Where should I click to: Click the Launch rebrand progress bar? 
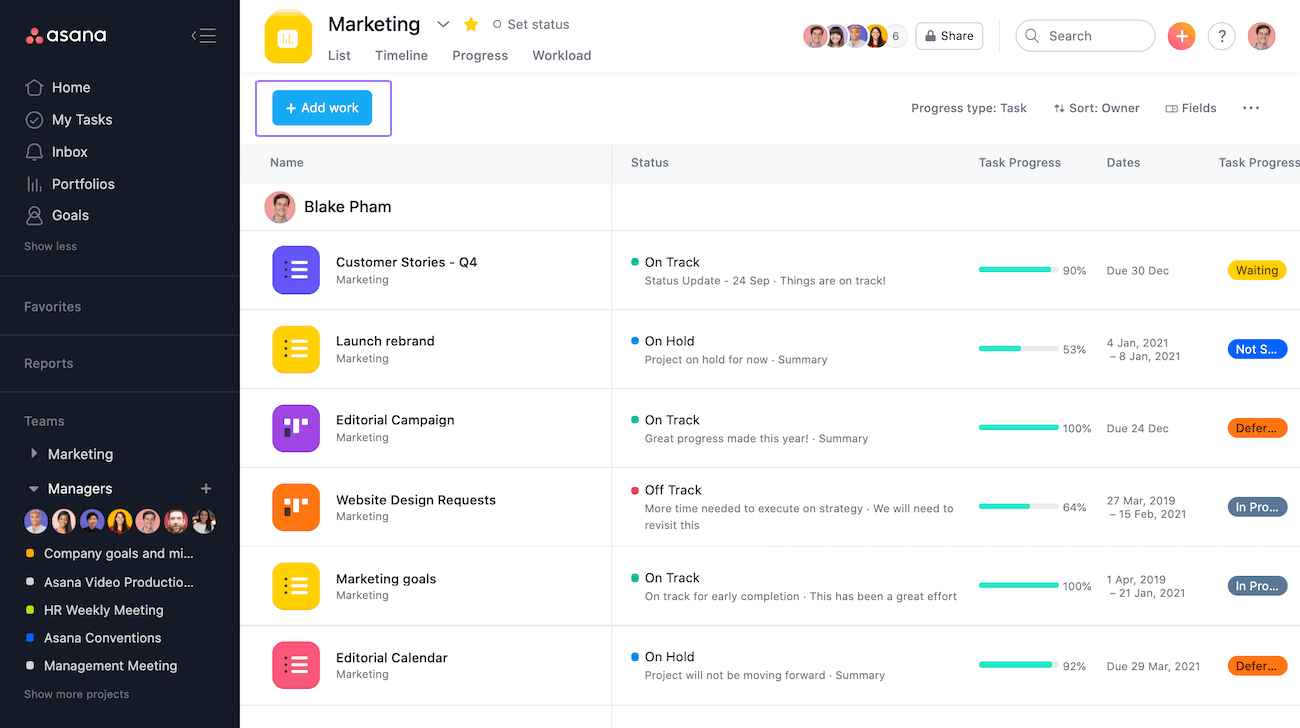point(1018,349)
